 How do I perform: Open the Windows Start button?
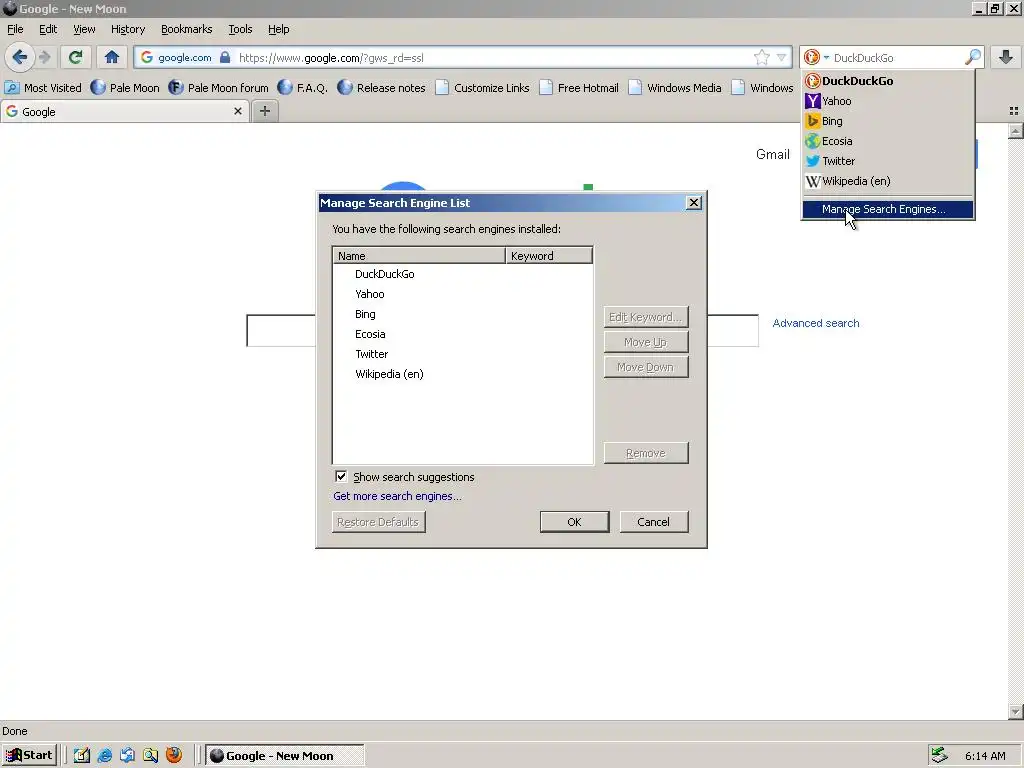pos(29,756)
